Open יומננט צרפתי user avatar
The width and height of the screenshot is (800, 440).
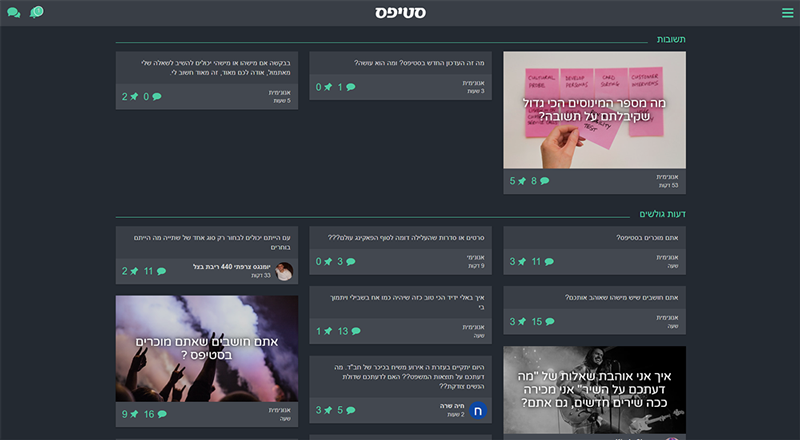pyautogui.click(x=284, y=271)
